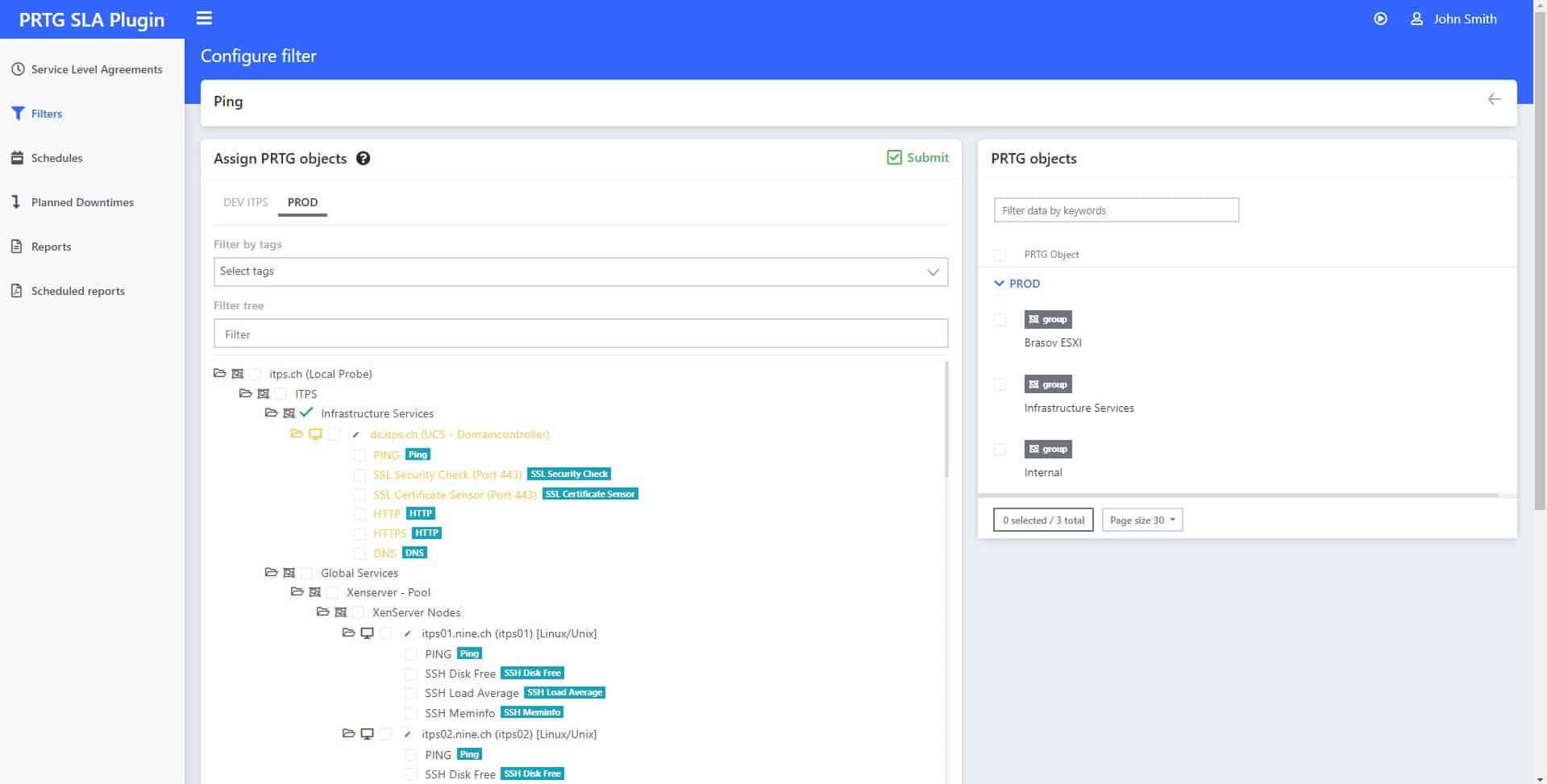Click the device monitor icon for dc.itps.ch
The height and width of the screenshot is (784, 1547).
(315, 434)
